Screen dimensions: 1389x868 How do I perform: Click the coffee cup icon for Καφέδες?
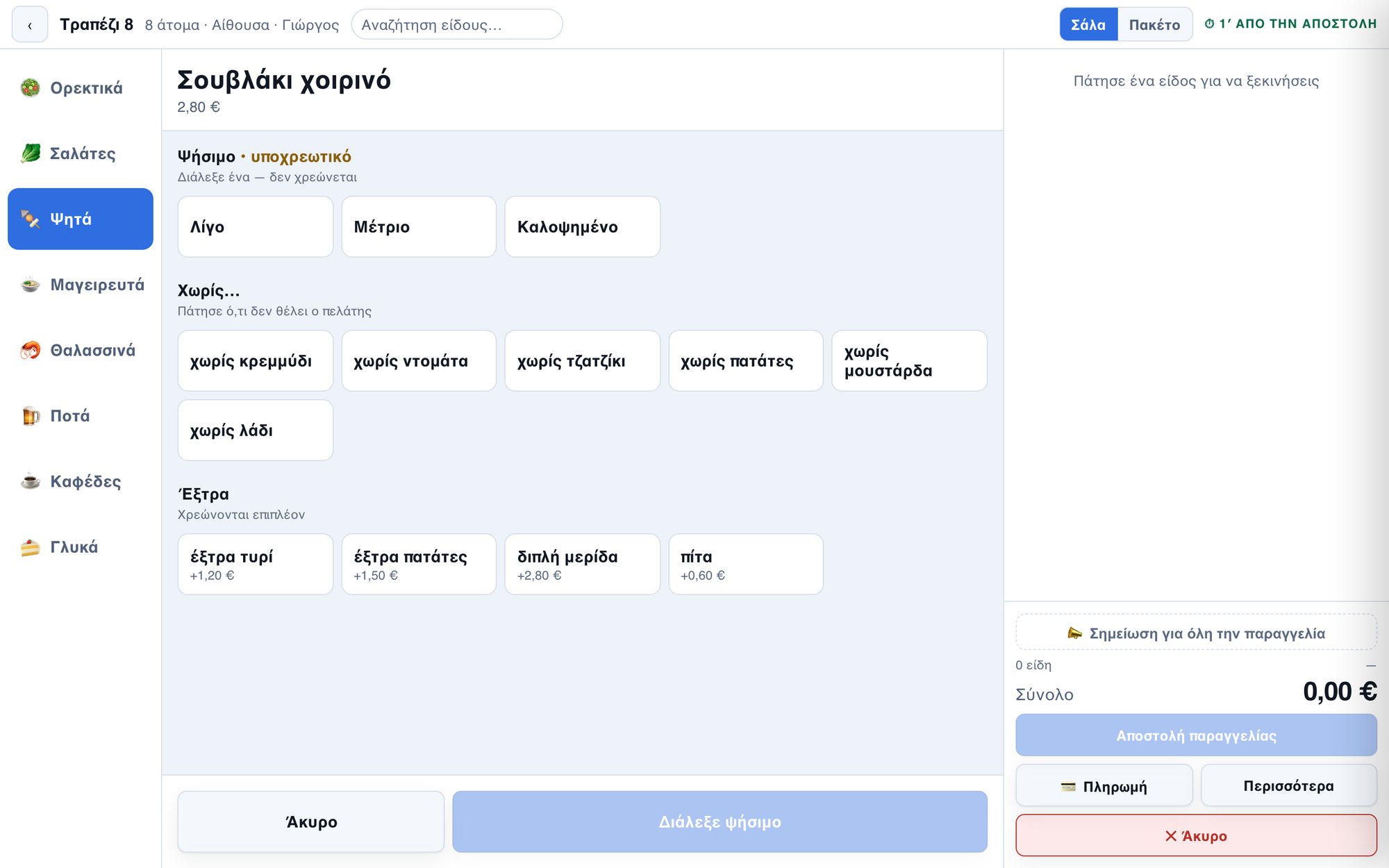click(30, 481)
